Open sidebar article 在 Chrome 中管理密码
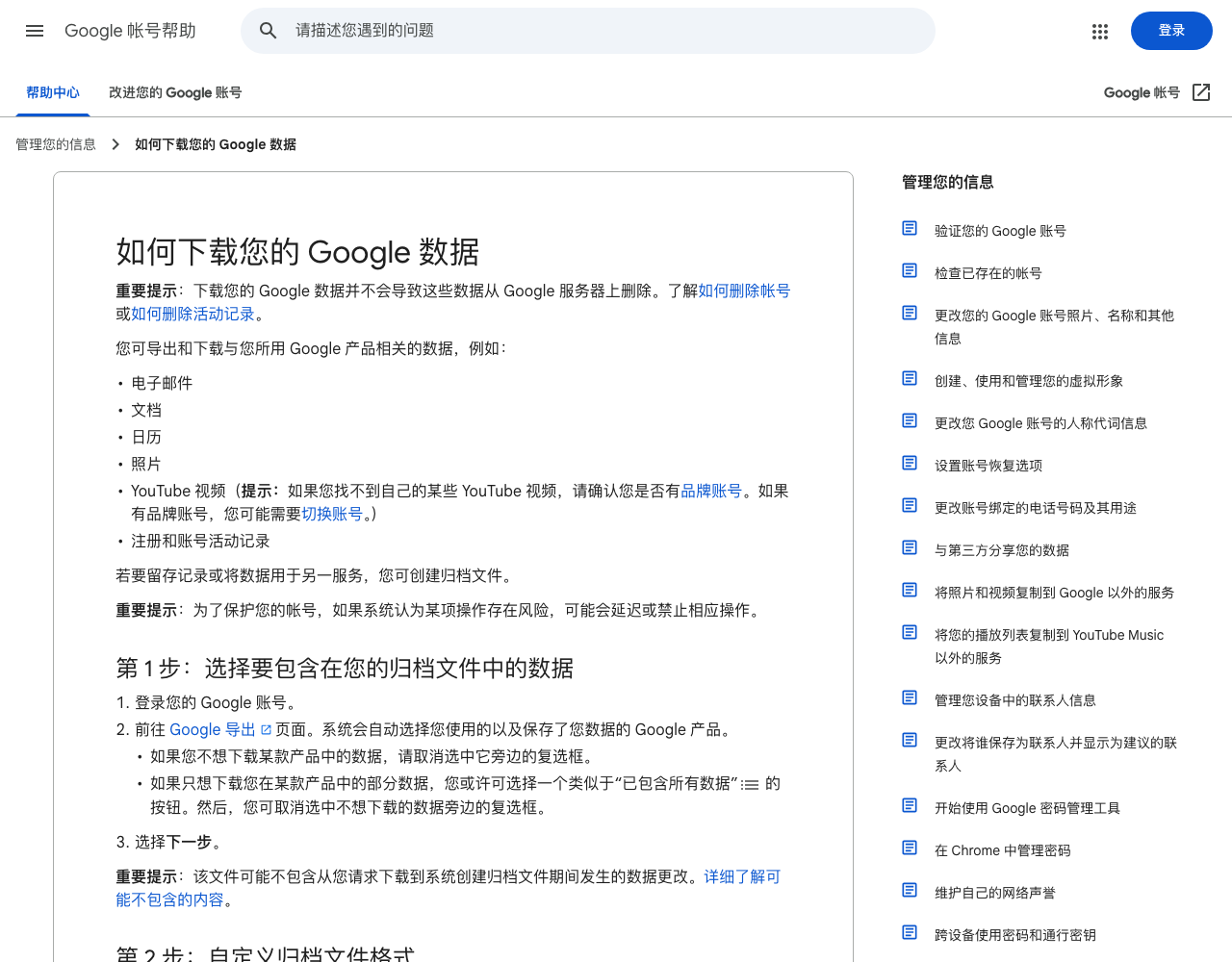 pos(1003,850)
